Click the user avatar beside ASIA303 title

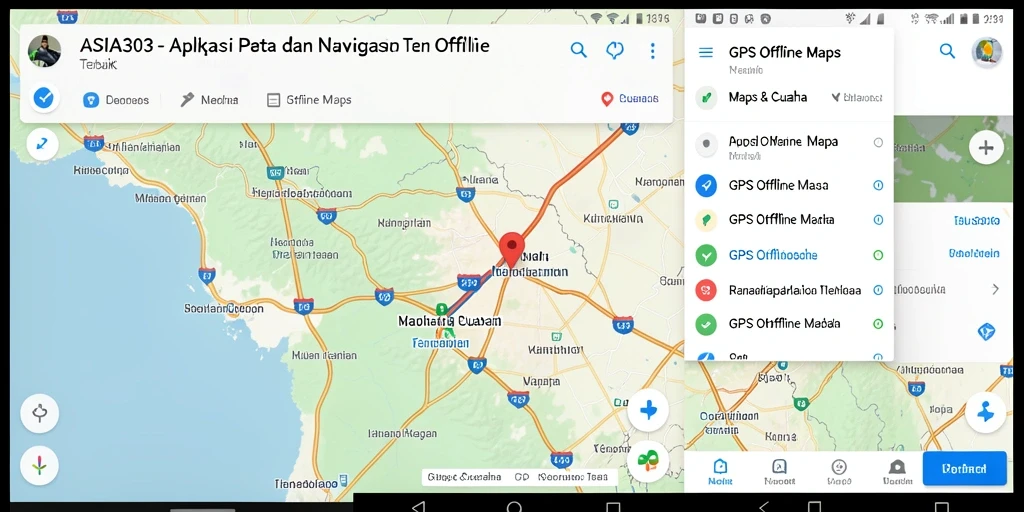(x=44, y=51)
